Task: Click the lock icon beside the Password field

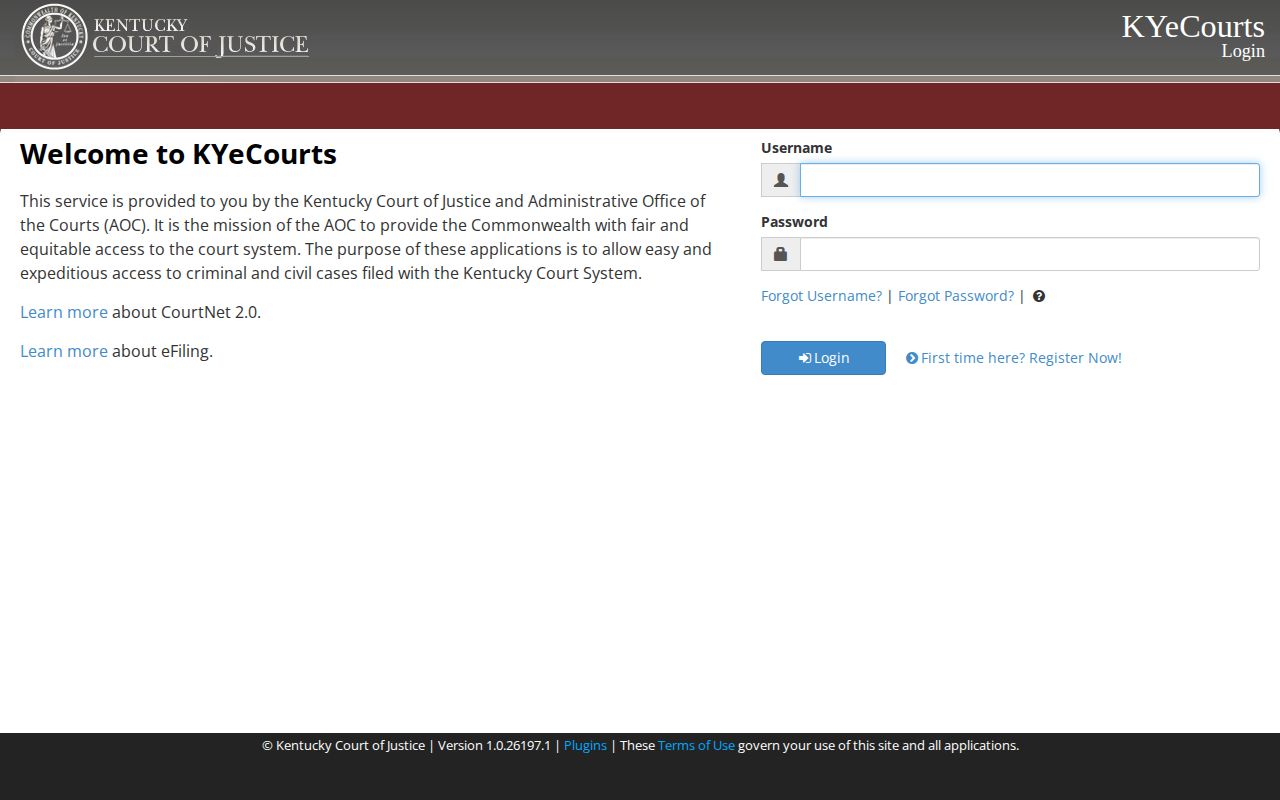Action: (x=781, y=254)
